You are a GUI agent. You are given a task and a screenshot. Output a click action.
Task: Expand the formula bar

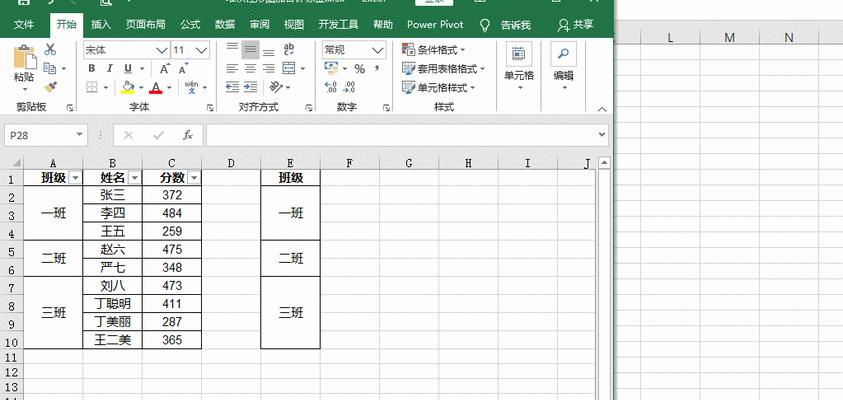(602, 135)
